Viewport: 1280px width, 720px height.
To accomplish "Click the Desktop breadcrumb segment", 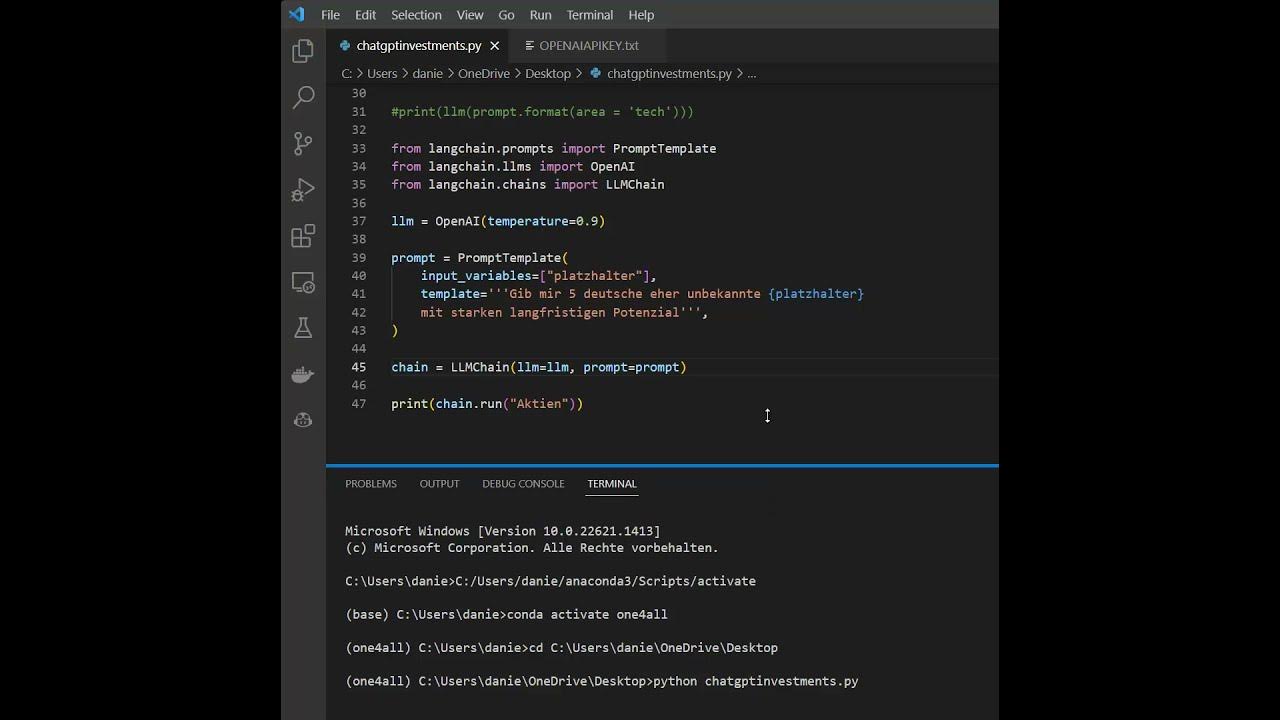I will (548, 74).
